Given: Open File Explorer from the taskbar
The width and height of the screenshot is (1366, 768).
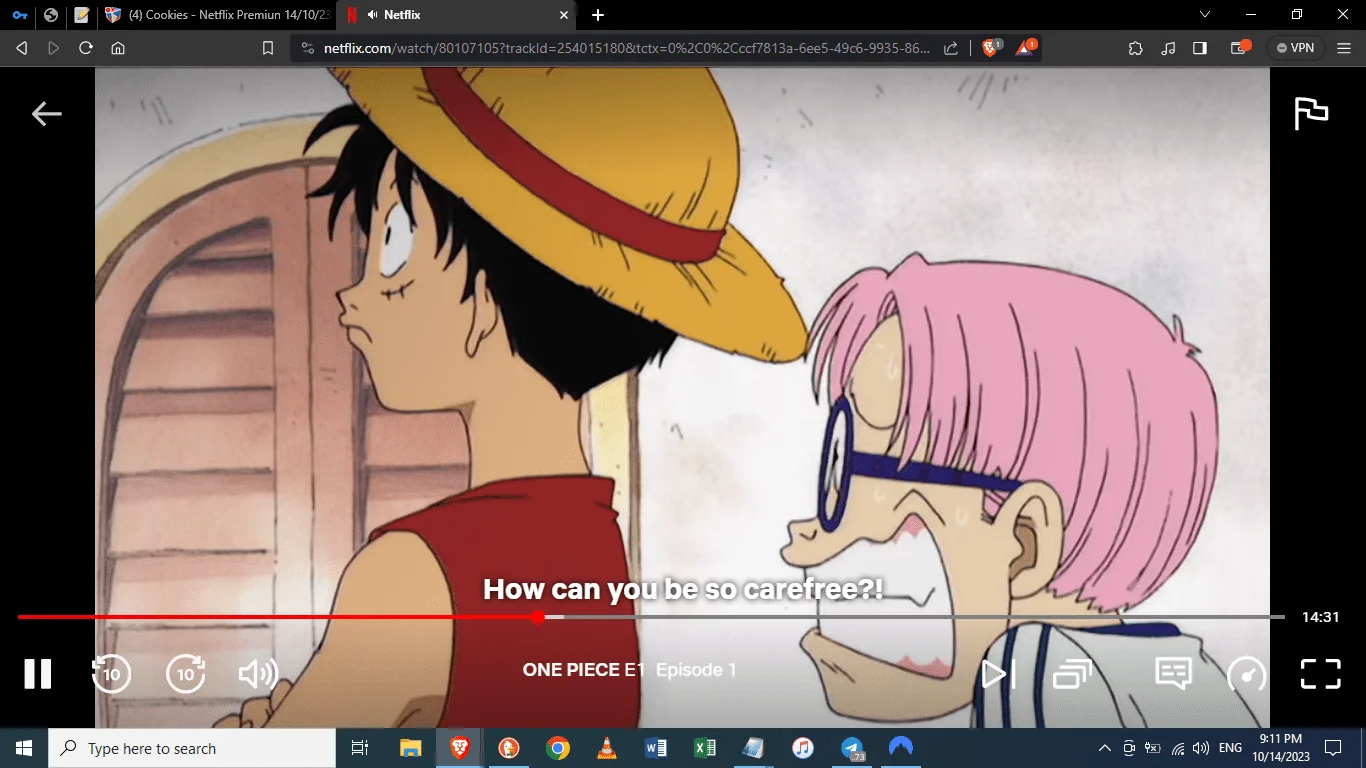Looking at the screenshot, I should [x=410, y=748].
